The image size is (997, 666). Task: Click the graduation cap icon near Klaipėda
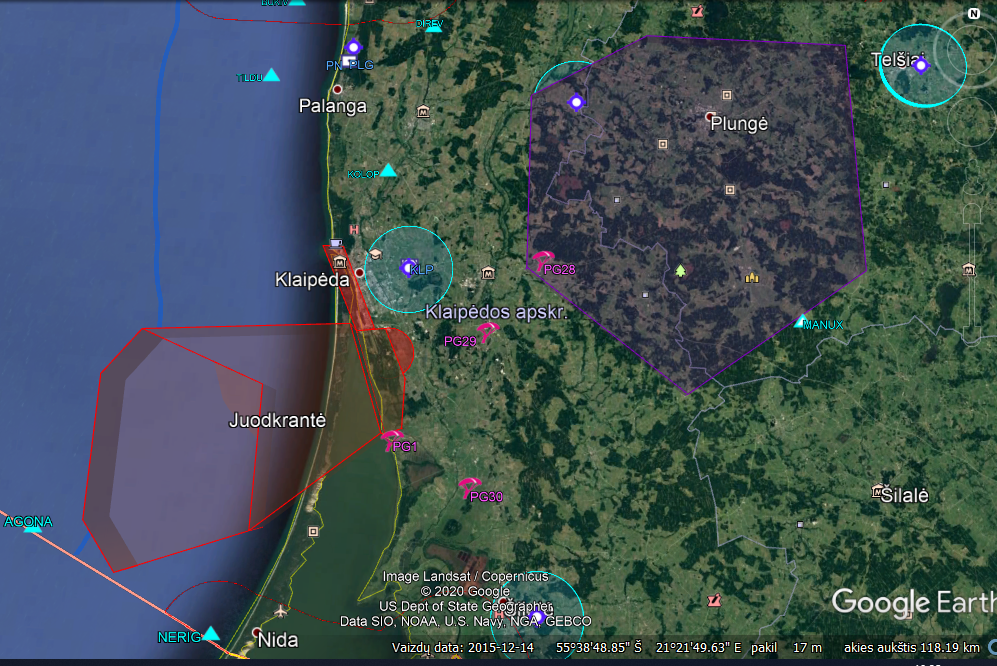375,254
